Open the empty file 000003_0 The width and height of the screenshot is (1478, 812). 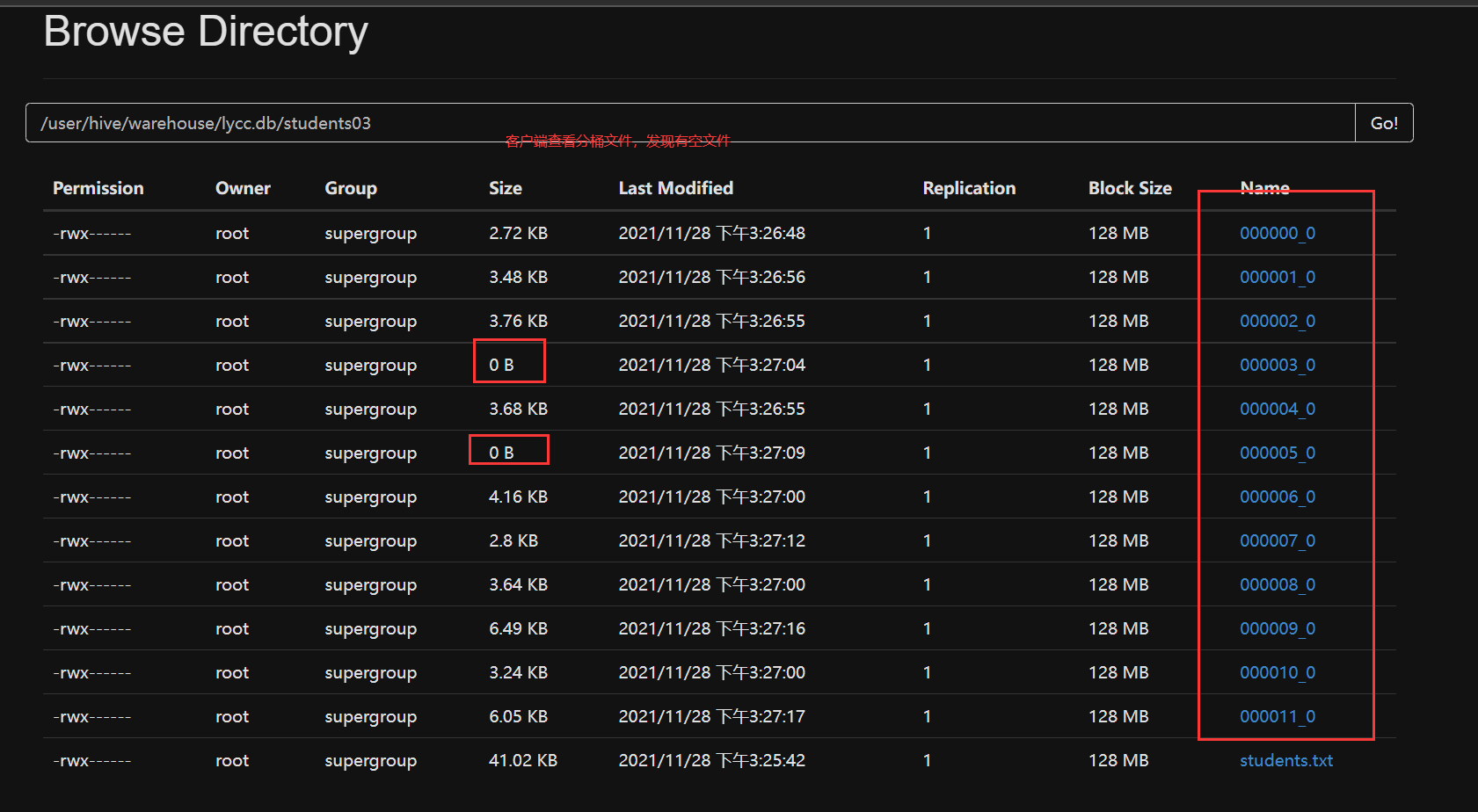click(x=1278, y=365)
